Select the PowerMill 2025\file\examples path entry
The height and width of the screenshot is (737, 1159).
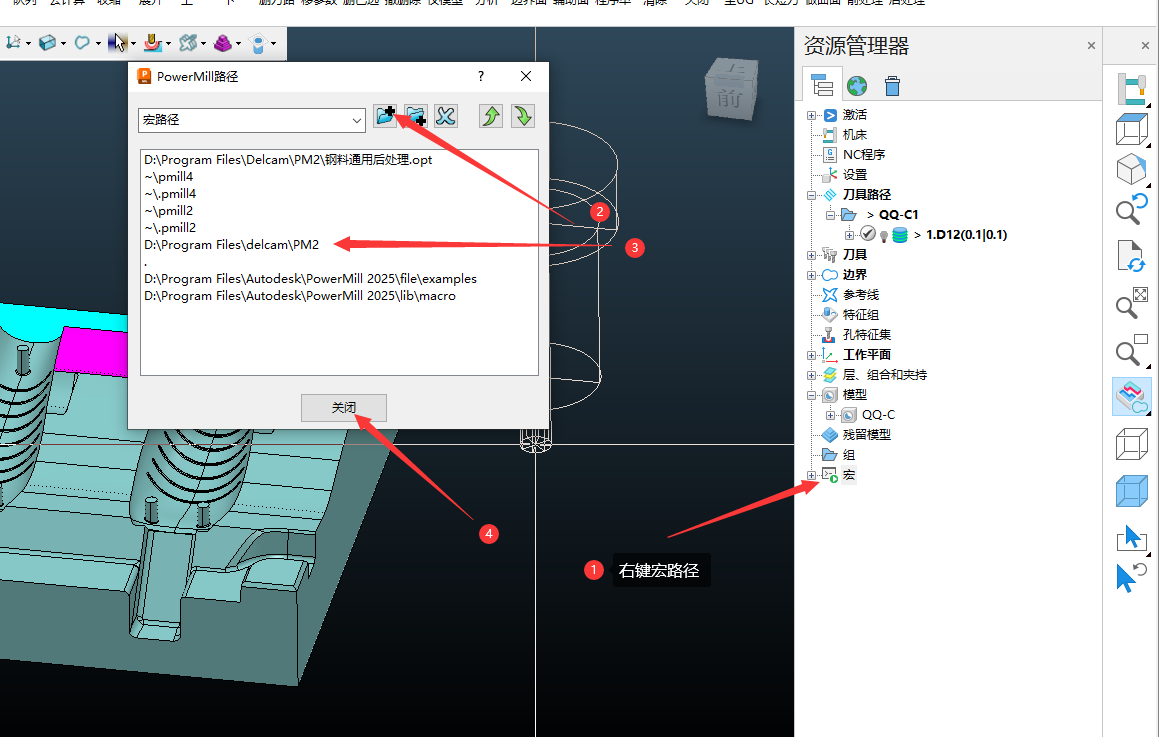pos(310,279)
